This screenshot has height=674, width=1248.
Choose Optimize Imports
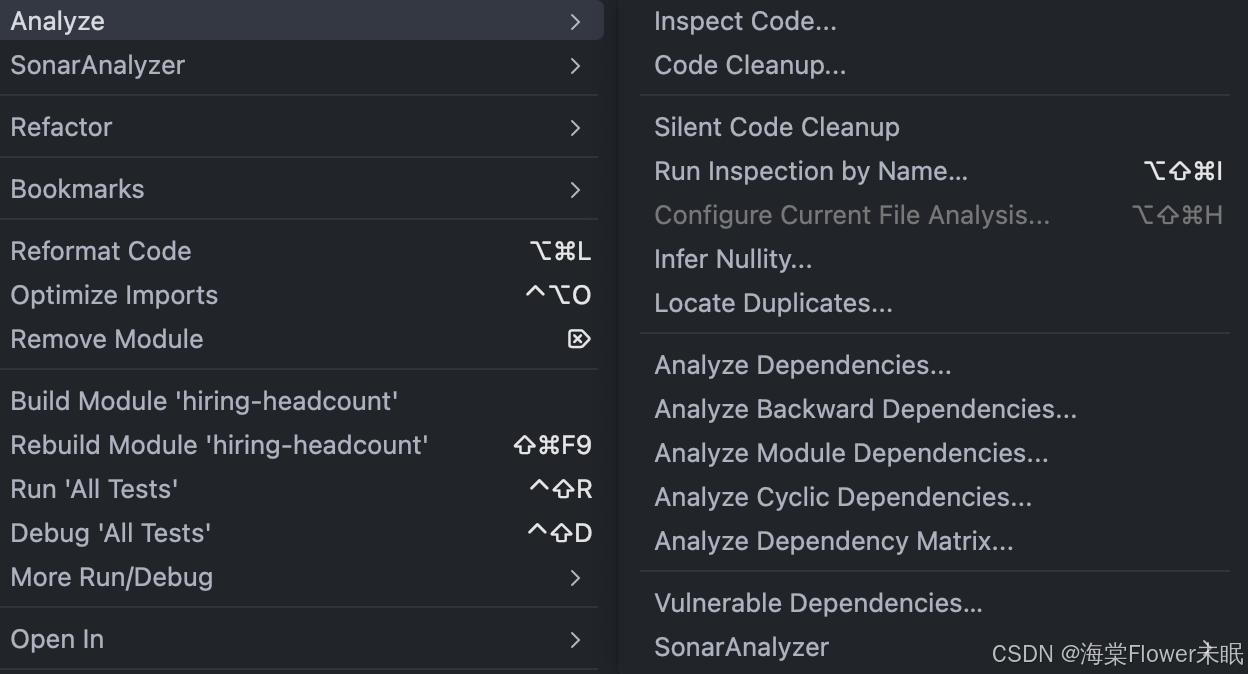tap(114, 296)
